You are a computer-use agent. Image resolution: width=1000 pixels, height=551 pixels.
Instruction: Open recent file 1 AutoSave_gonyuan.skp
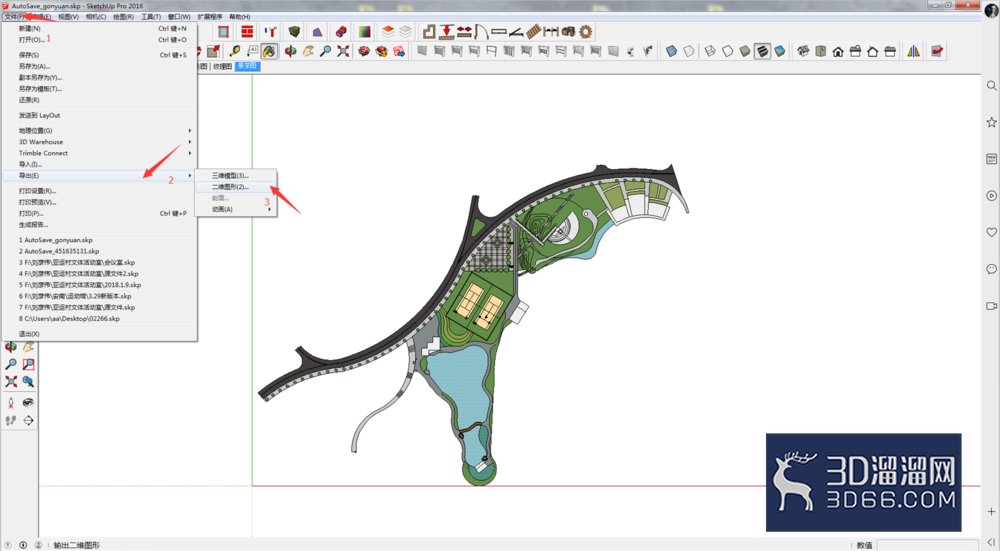[99, 240]
